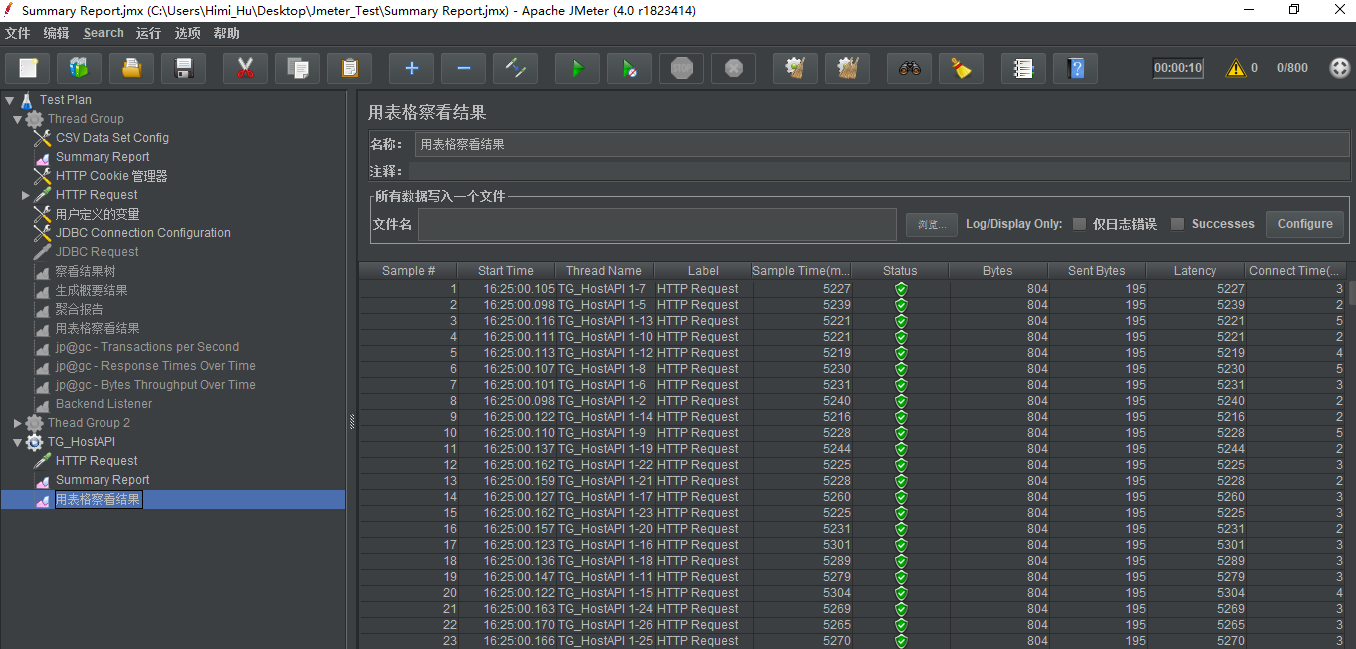
Task: Collapse the Thread Group tree node
Action: [x=17, y=119]
